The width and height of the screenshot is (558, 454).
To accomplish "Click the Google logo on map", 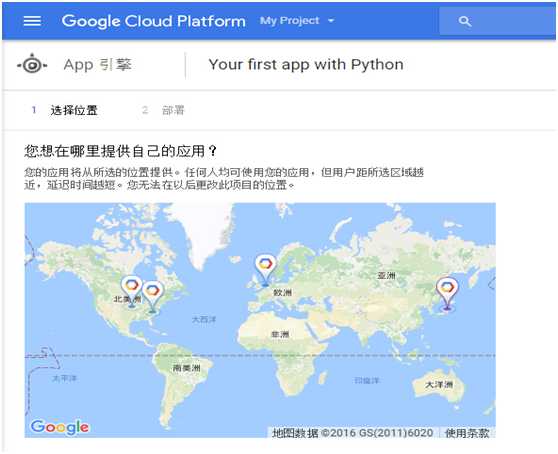I will (x=60, y=427).
